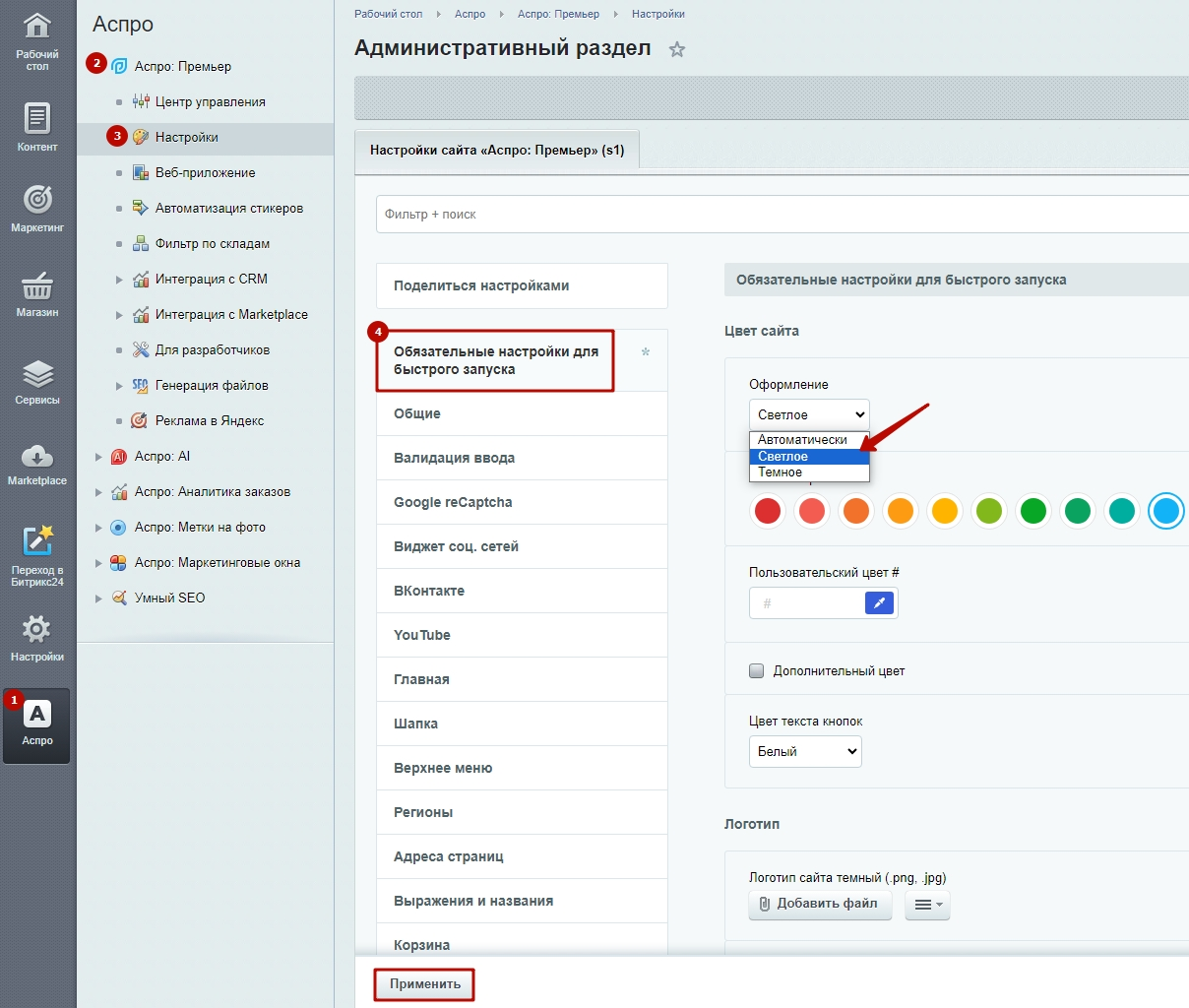Select the Аспро sidebar section

(37, 725)
